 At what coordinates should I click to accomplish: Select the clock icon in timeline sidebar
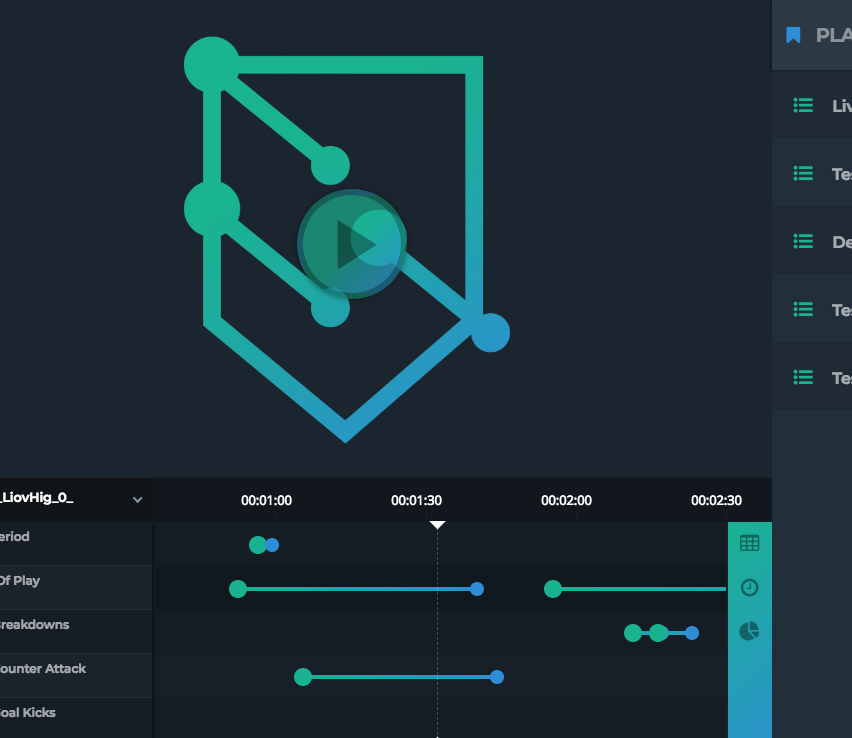pyautogui.click(x=749, y=587)
